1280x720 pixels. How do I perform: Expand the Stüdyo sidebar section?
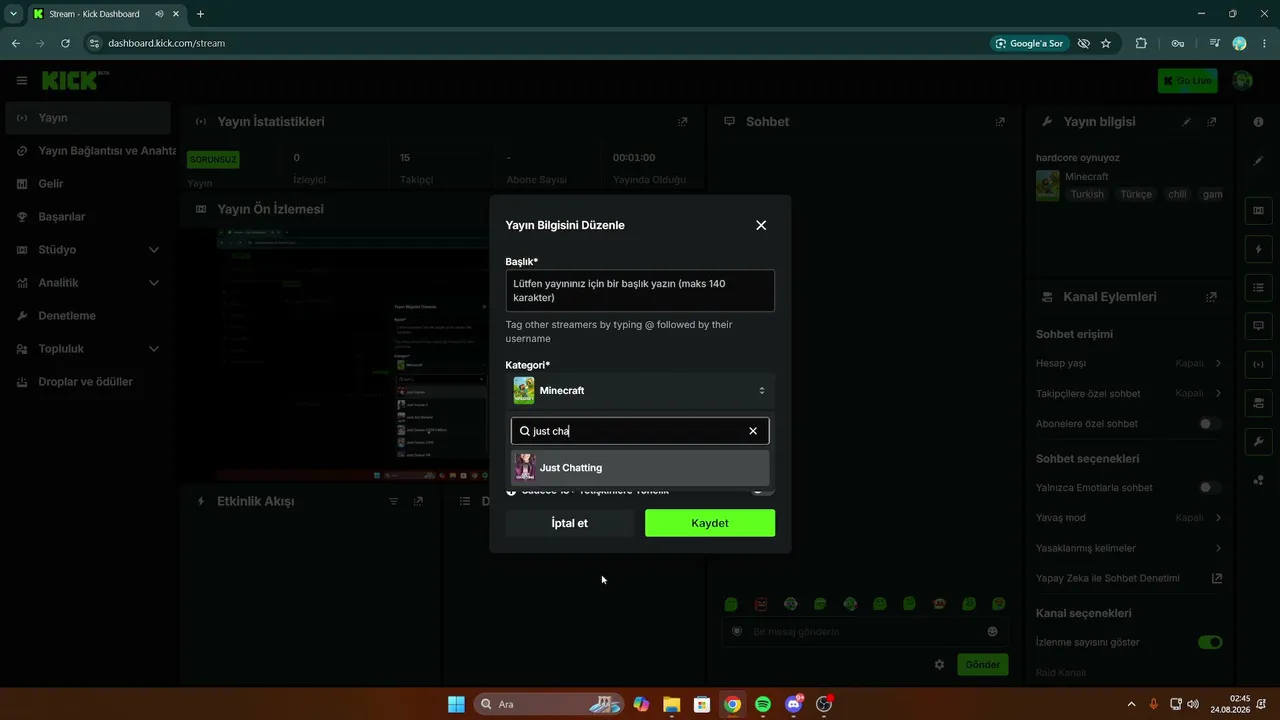[x=88, y=250]
